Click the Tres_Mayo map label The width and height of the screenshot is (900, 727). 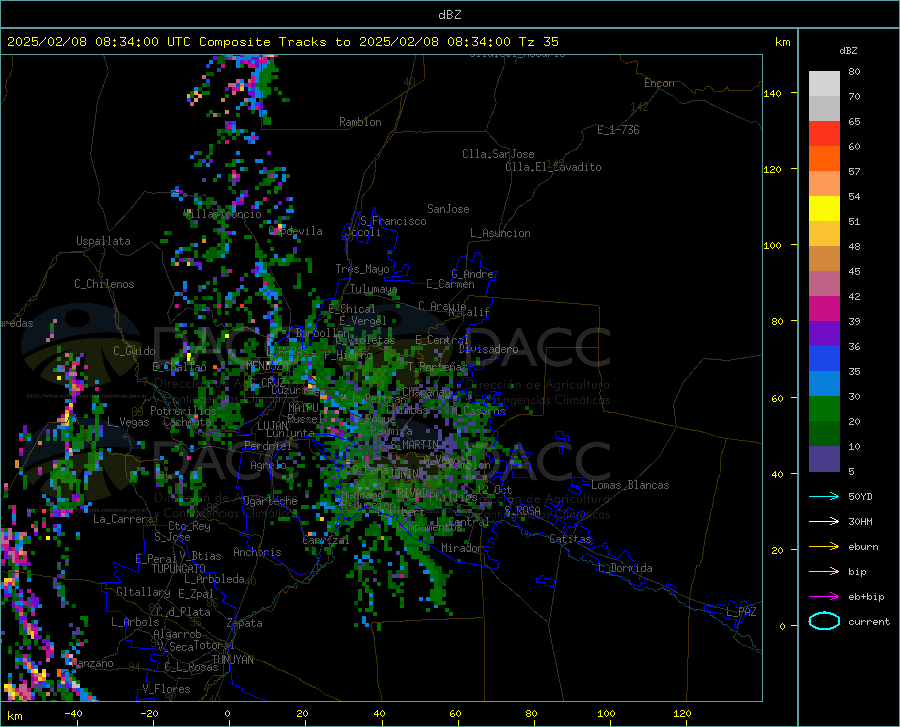point(362,269)
